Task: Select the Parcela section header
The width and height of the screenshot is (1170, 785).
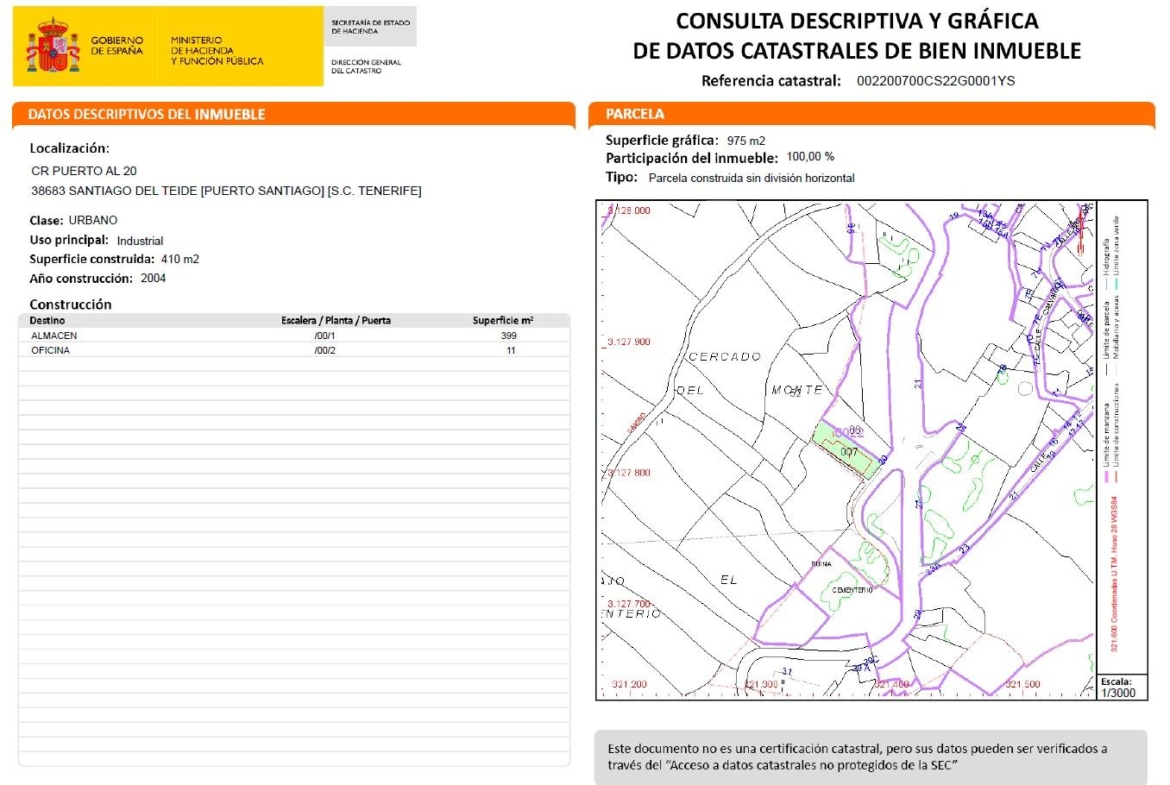Action: 635,114
